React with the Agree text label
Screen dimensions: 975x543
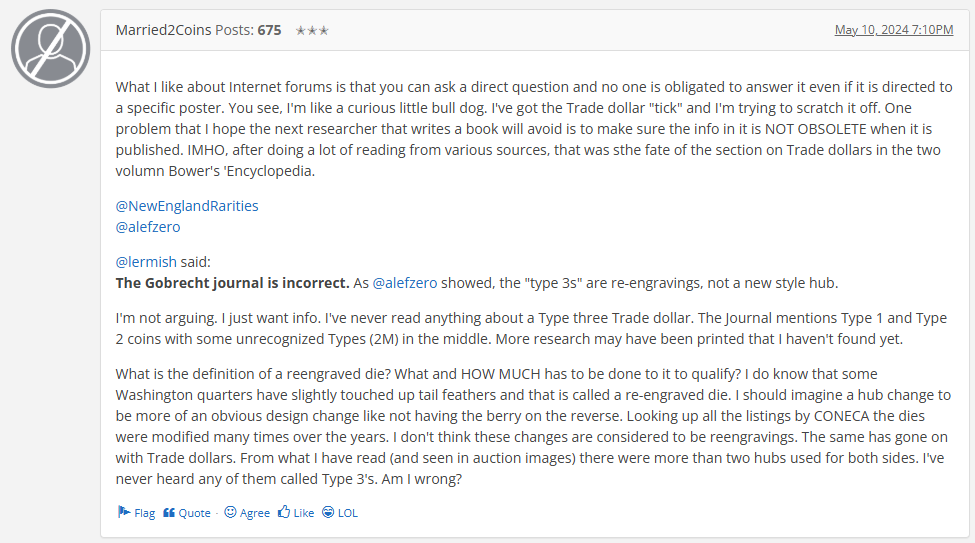(255, 513)
